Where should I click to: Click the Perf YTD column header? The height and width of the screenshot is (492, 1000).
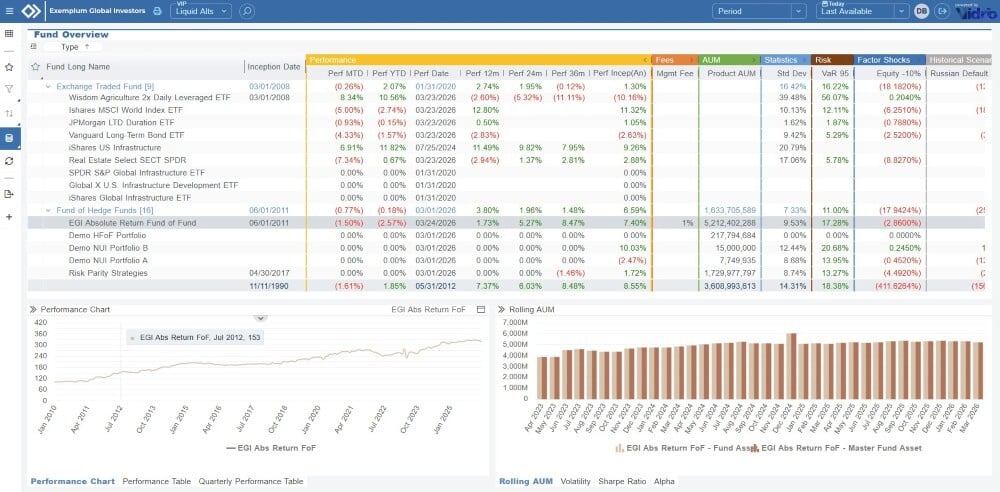click(x=389, y=73)
